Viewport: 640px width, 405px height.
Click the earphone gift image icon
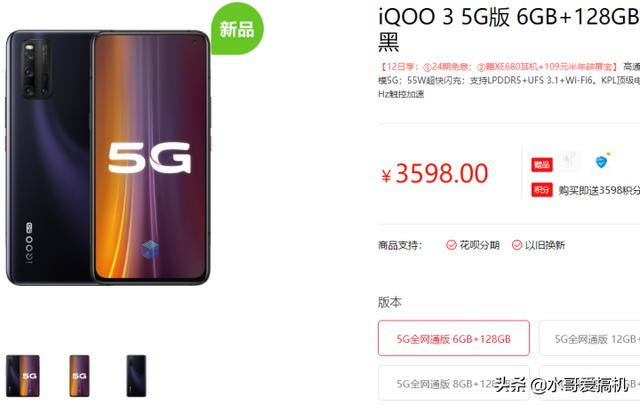pyautogui.click(x=571, y=161)
